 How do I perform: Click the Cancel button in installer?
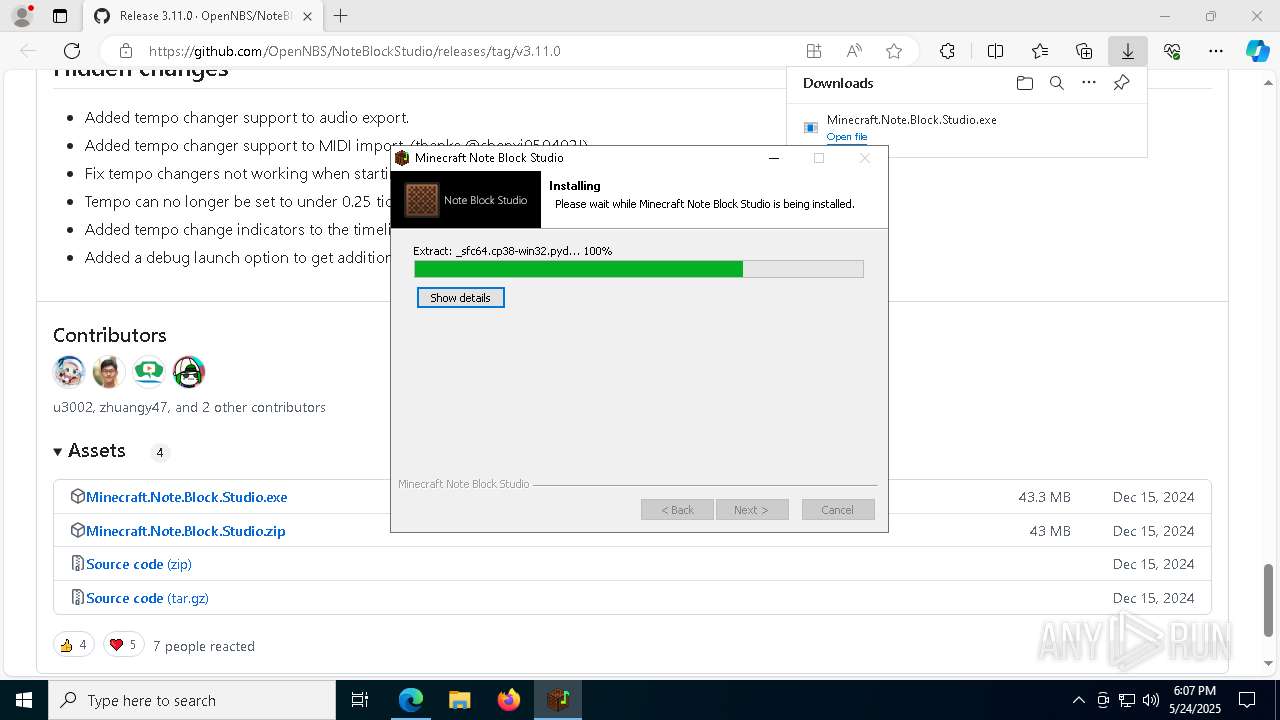[838, 510]
